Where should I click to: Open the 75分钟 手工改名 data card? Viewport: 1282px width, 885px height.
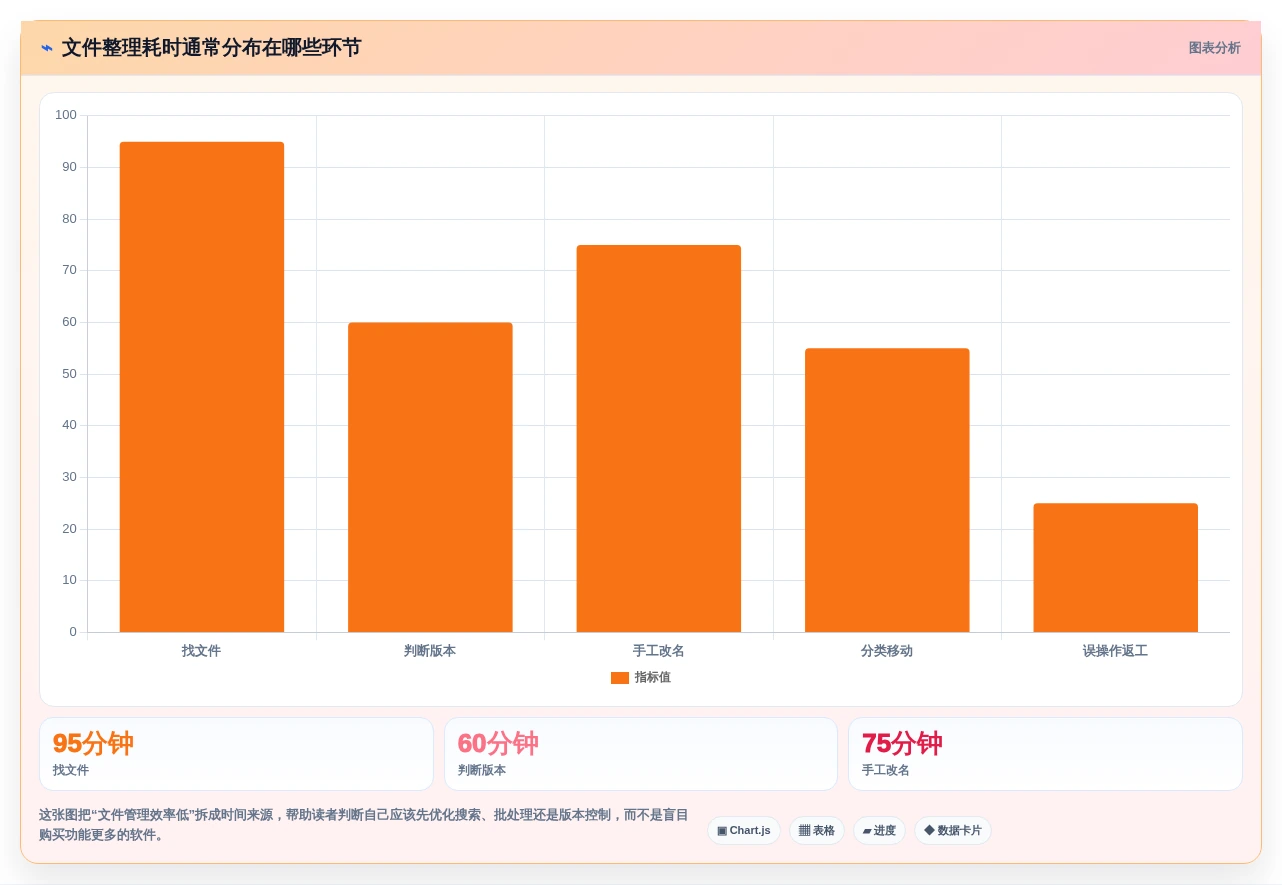click(1045, 754)
